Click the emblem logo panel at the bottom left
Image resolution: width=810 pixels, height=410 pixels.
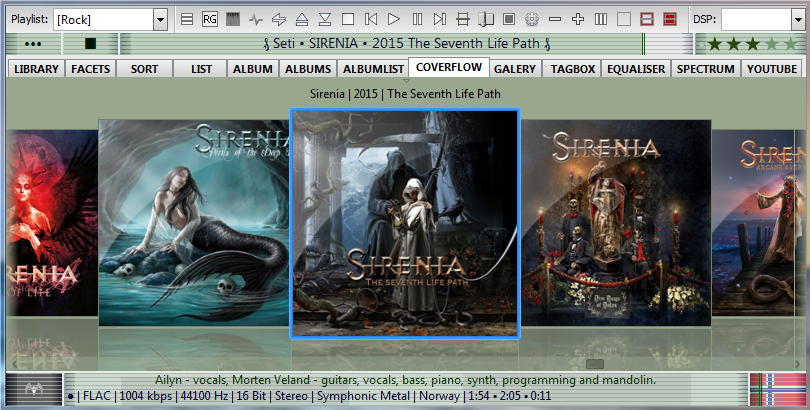coord(34,389)
